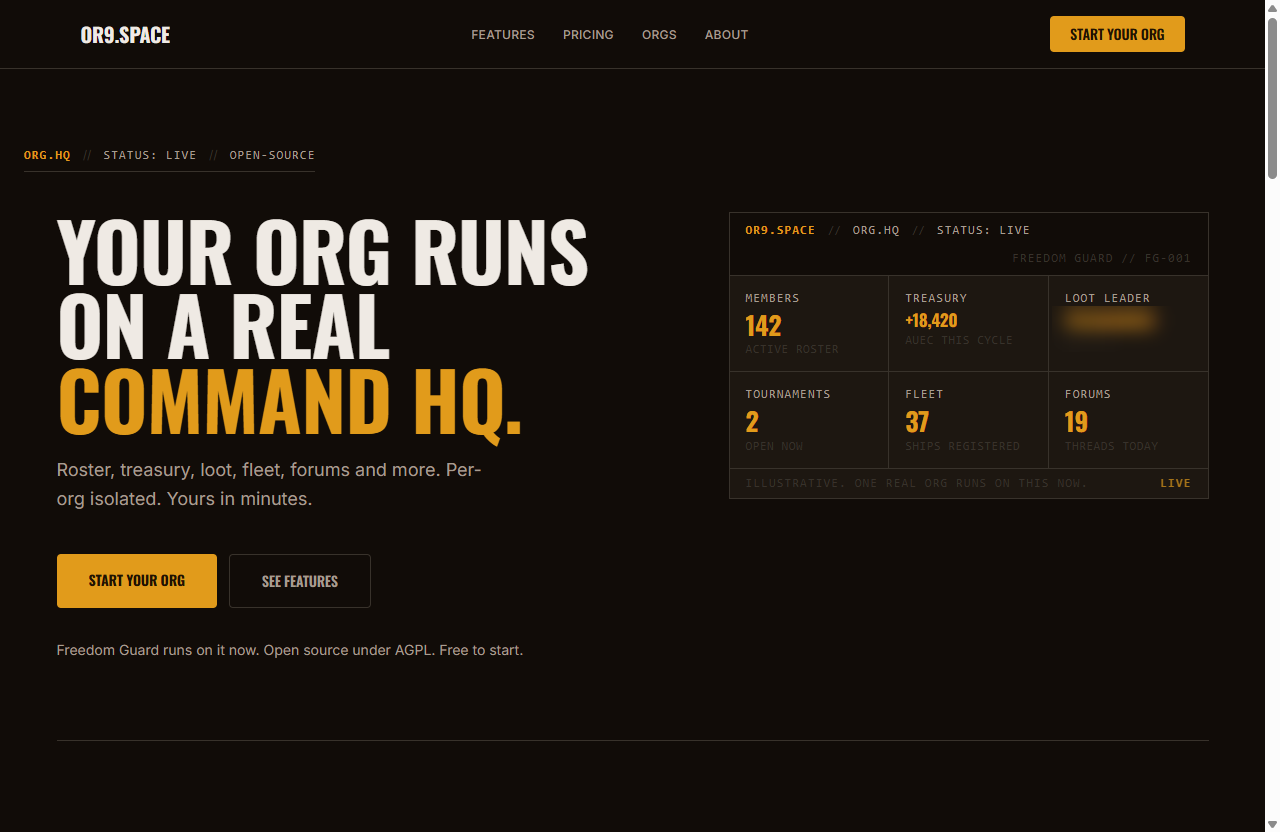
Task: Click the STATUS: LIVE text above headline
Action: click(x=150, y=155)
